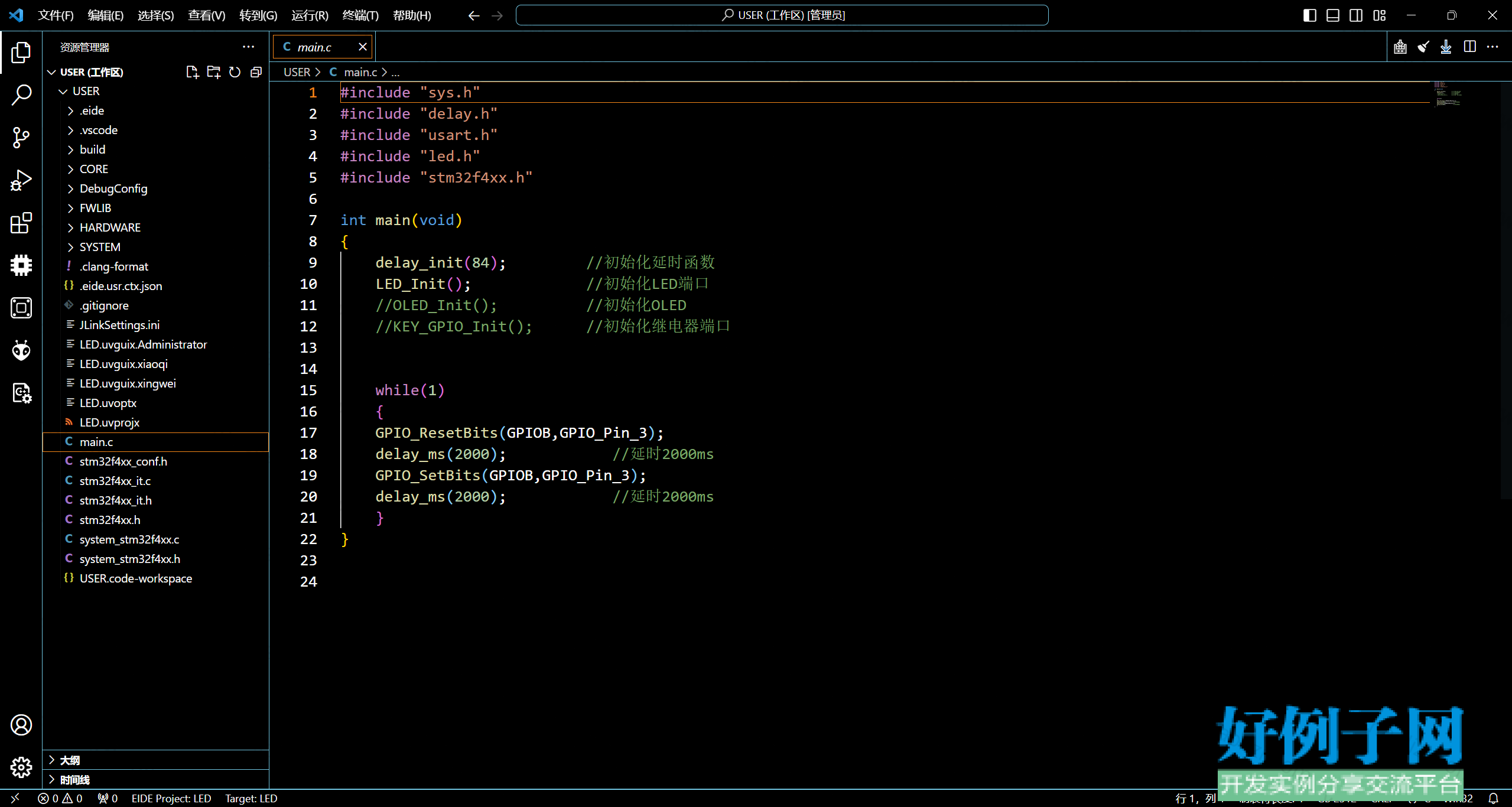
Task: Click the editor minimap preview
Action: click(x=1448, y=94)
